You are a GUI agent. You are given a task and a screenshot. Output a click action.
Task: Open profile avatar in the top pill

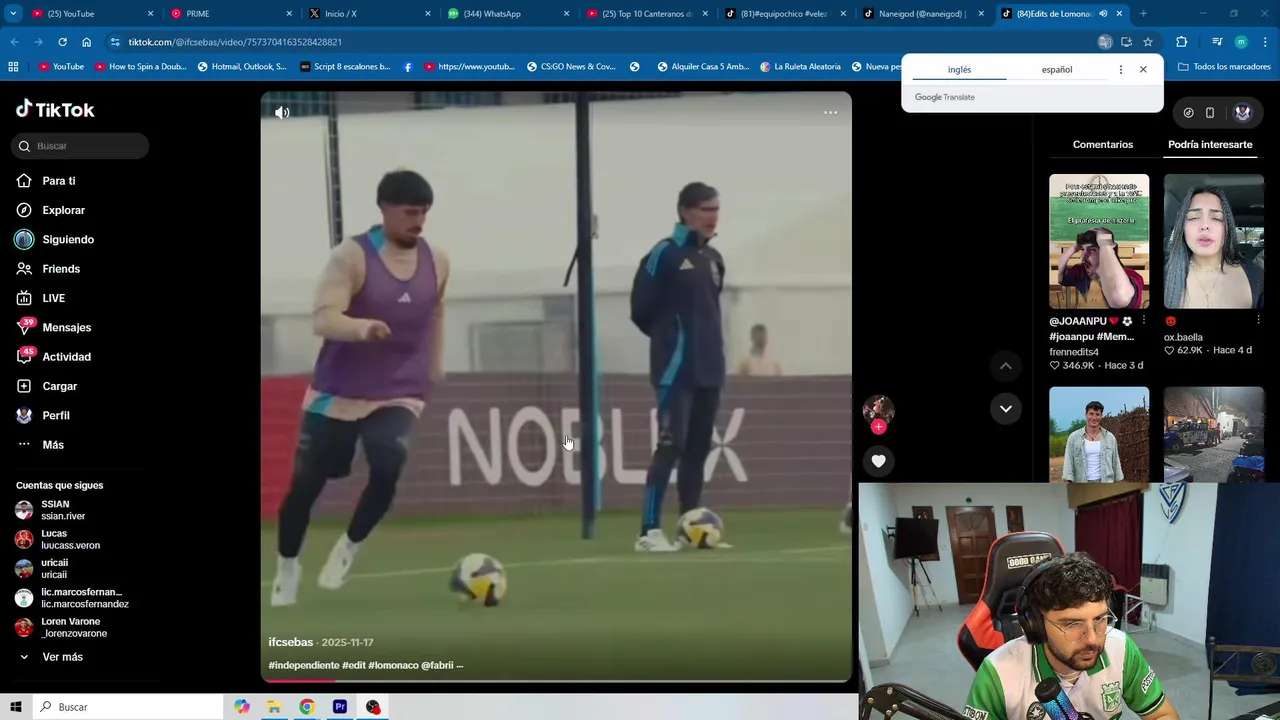coord(1243,113)
